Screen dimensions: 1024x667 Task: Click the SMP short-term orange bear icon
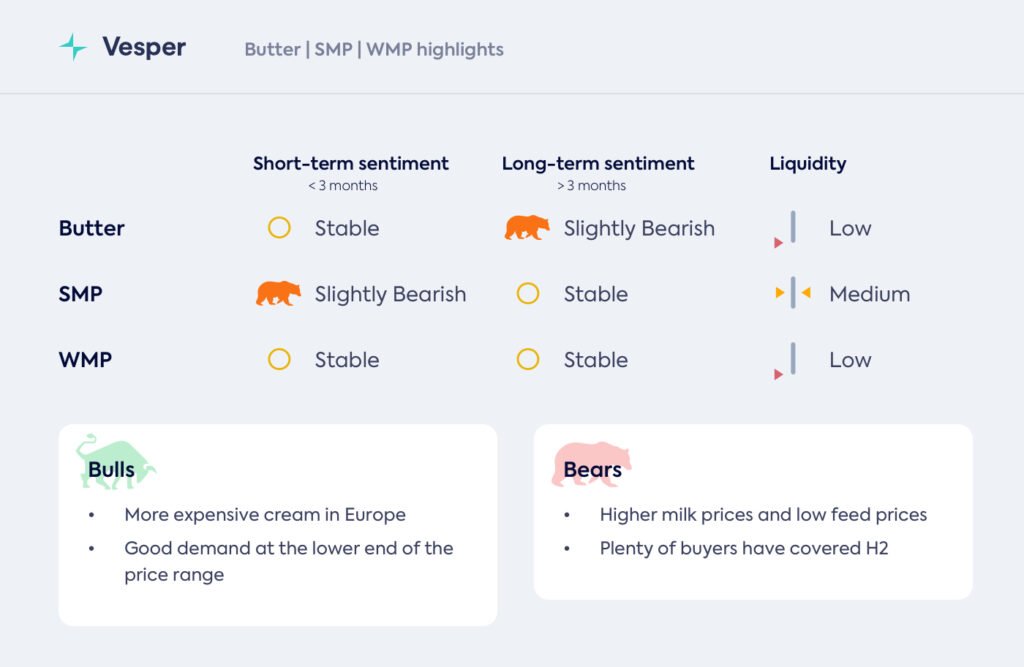pyautogui.click(x=278, y=294)
